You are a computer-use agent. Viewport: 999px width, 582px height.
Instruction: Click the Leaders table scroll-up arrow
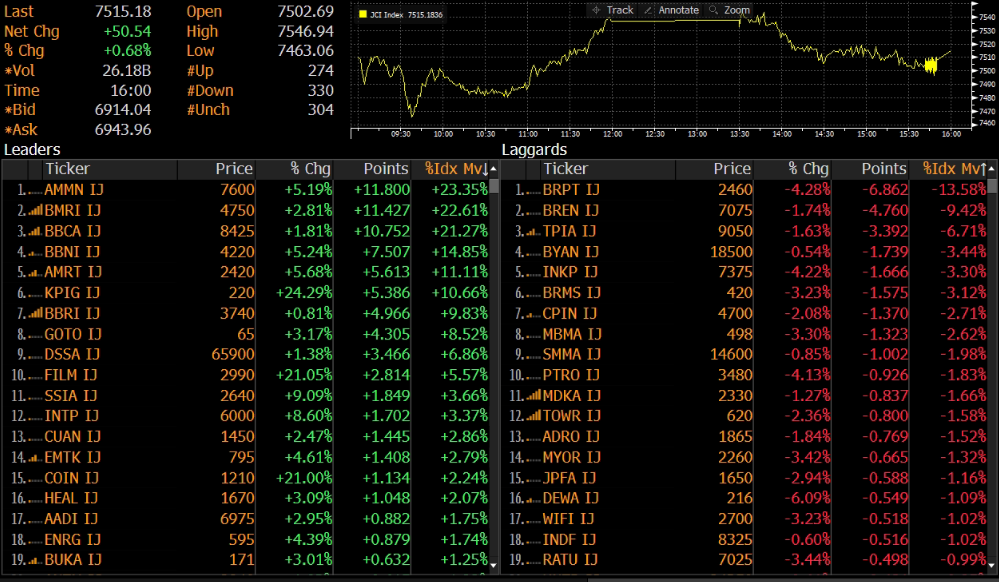pos(494,169)
